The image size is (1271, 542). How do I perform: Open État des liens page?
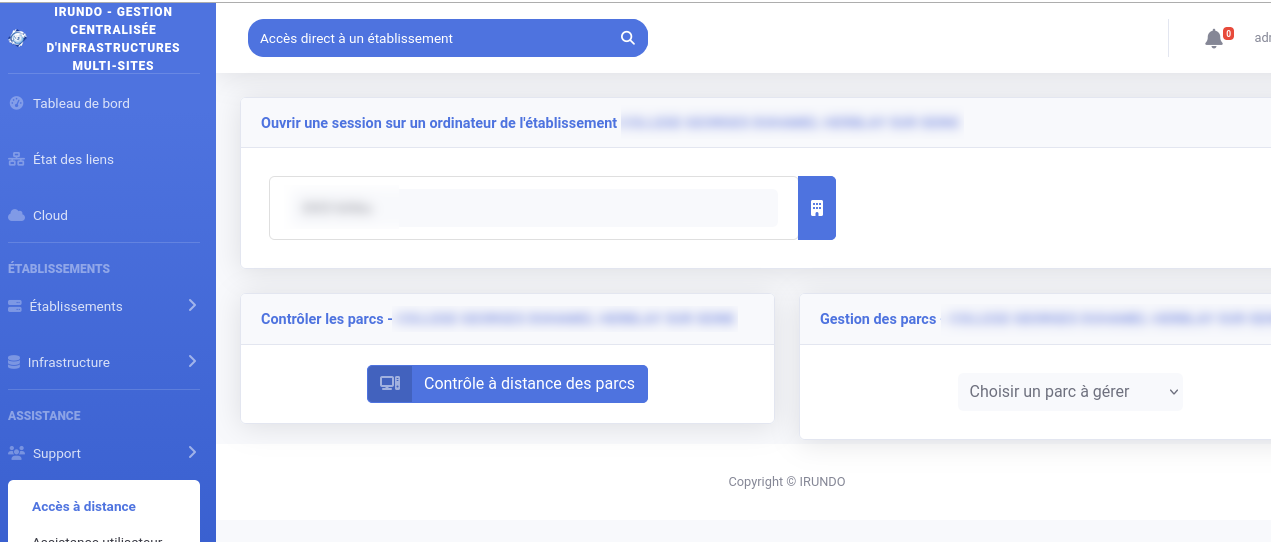[73, 159]
